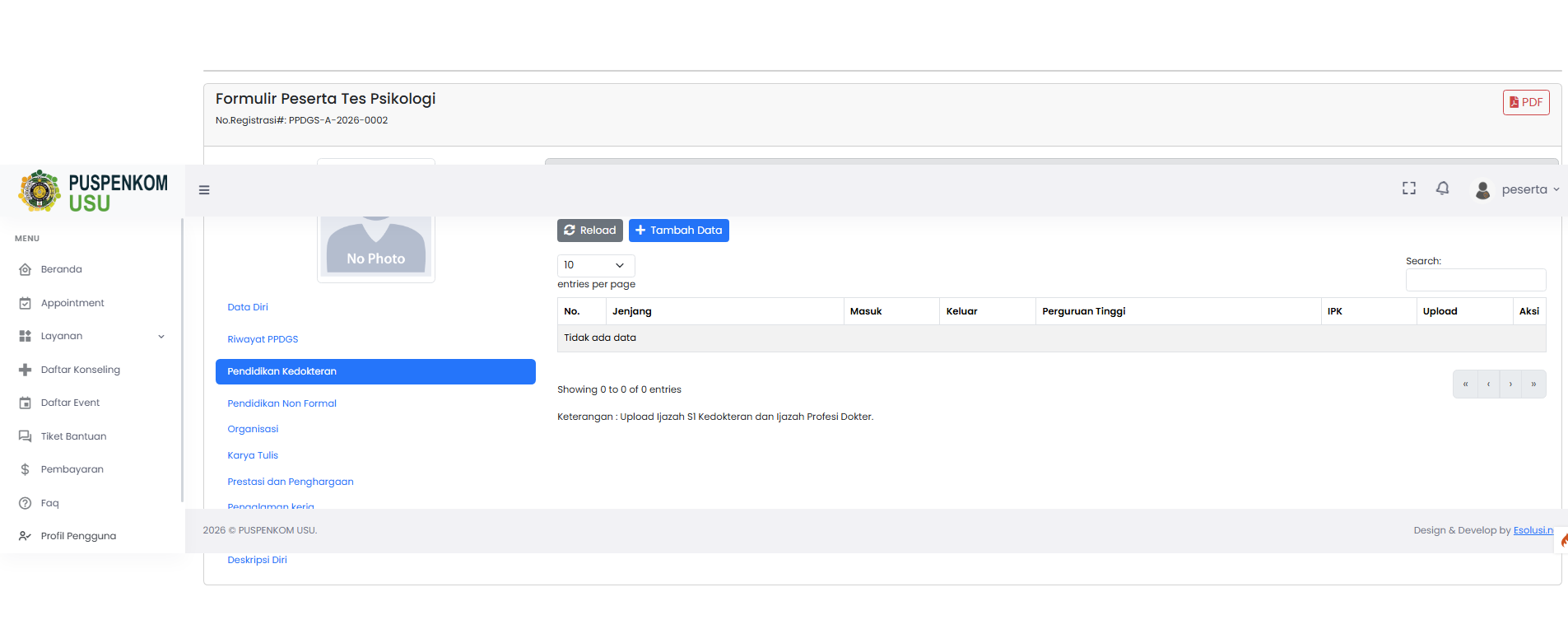The height and width of the screenshot is (629, 1568).
Task: Open the notifications bell icon
Action: click(1443, 189)
